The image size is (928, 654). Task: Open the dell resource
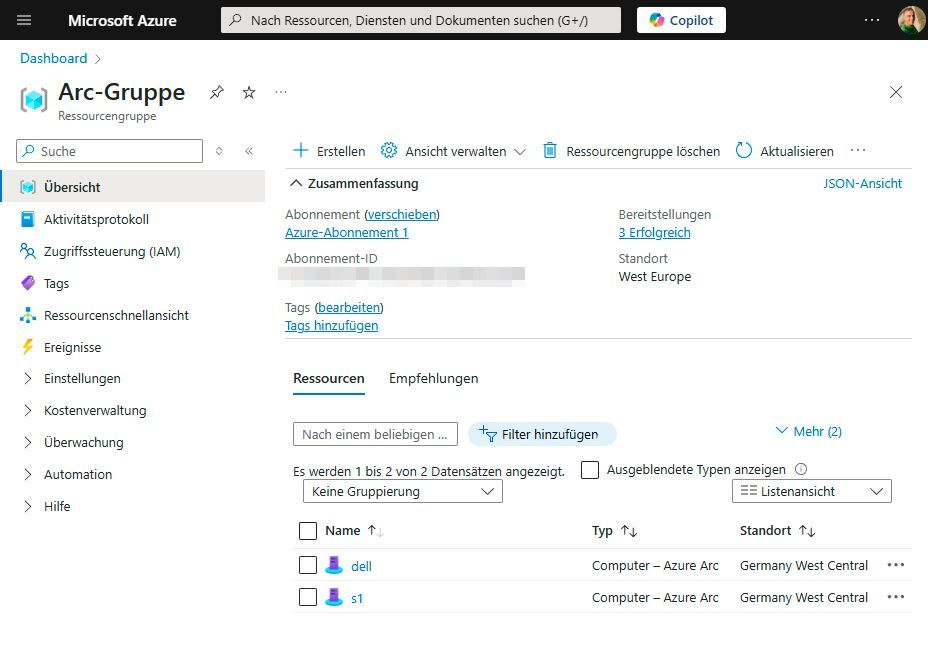pyautogui.click(x=361, y=566)
